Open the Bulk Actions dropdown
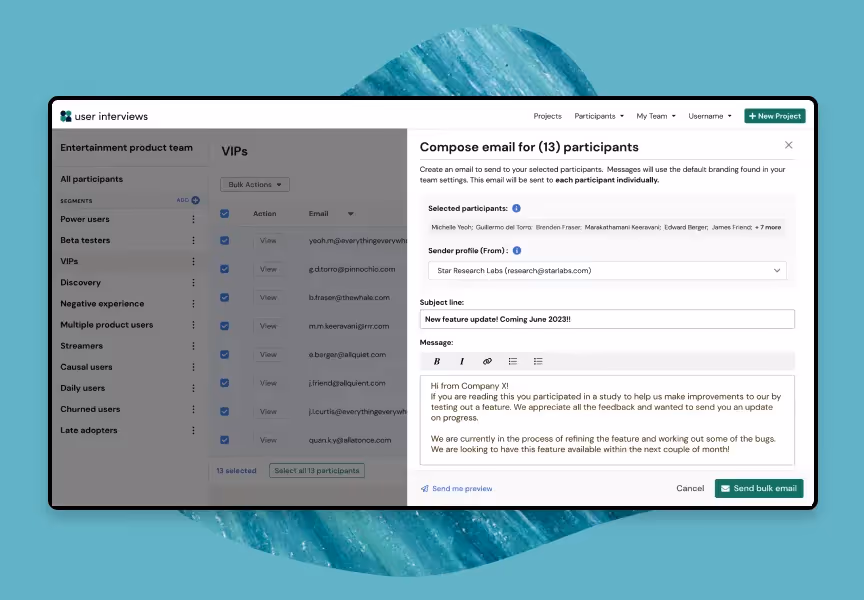864x600 pixels. point(255,185)
